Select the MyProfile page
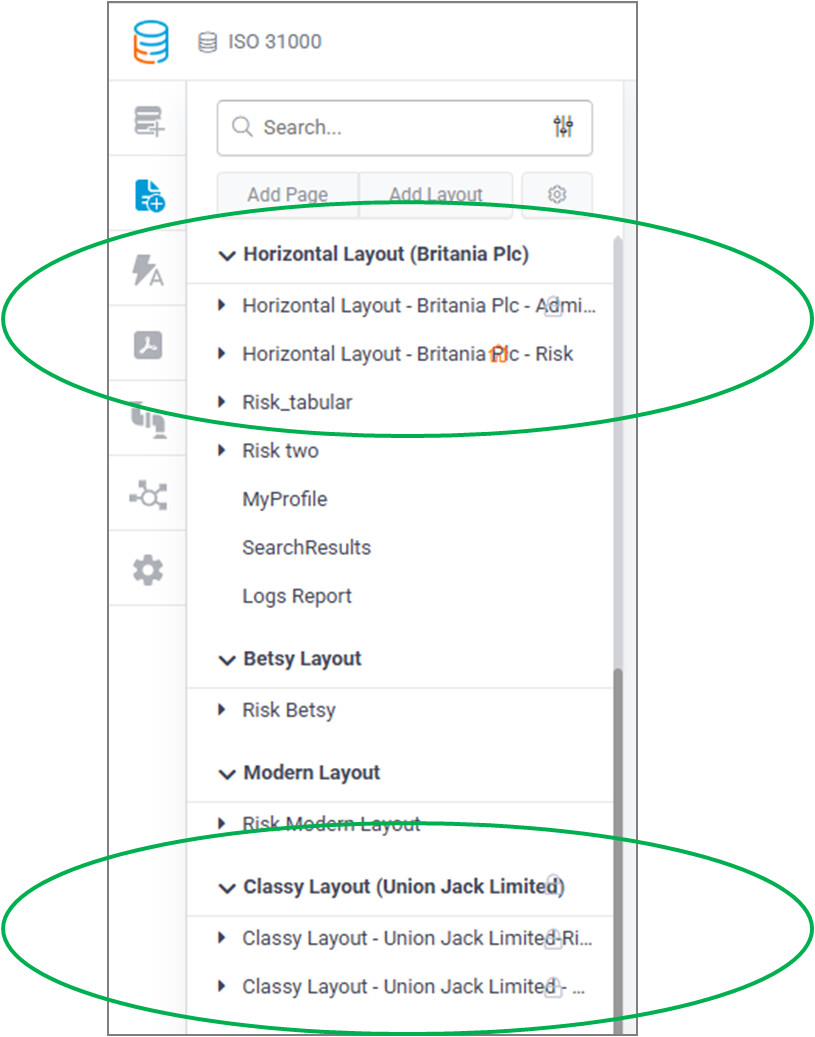 (x=284, y=499)
